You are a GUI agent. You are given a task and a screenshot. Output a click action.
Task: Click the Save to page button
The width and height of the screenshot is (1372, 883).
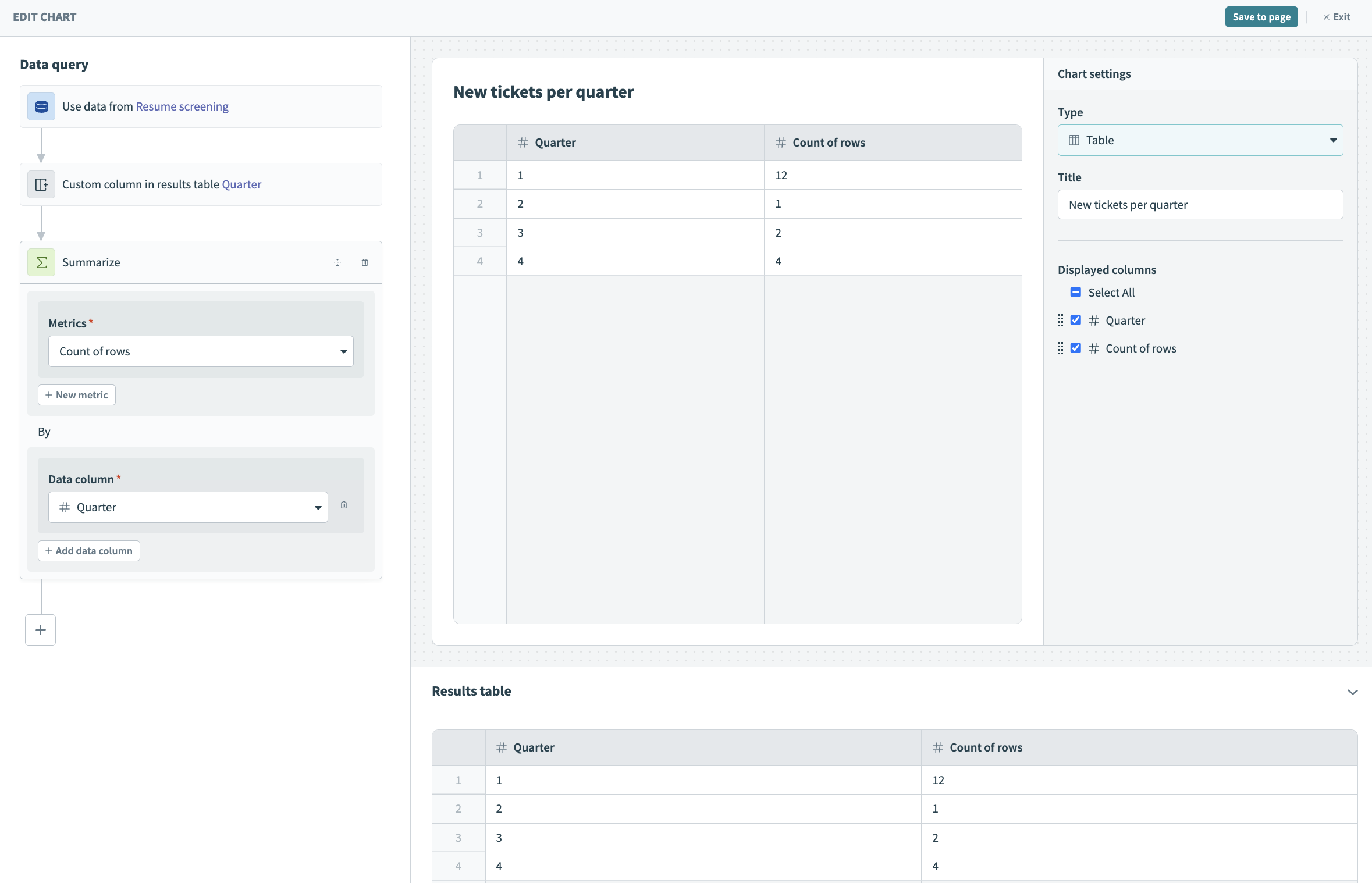tap(1261, 17)
